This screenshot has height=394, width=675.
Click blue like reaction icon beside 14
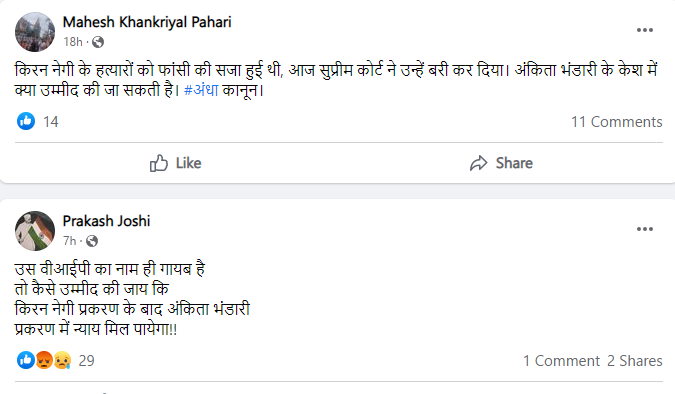[x=26, y=121]
